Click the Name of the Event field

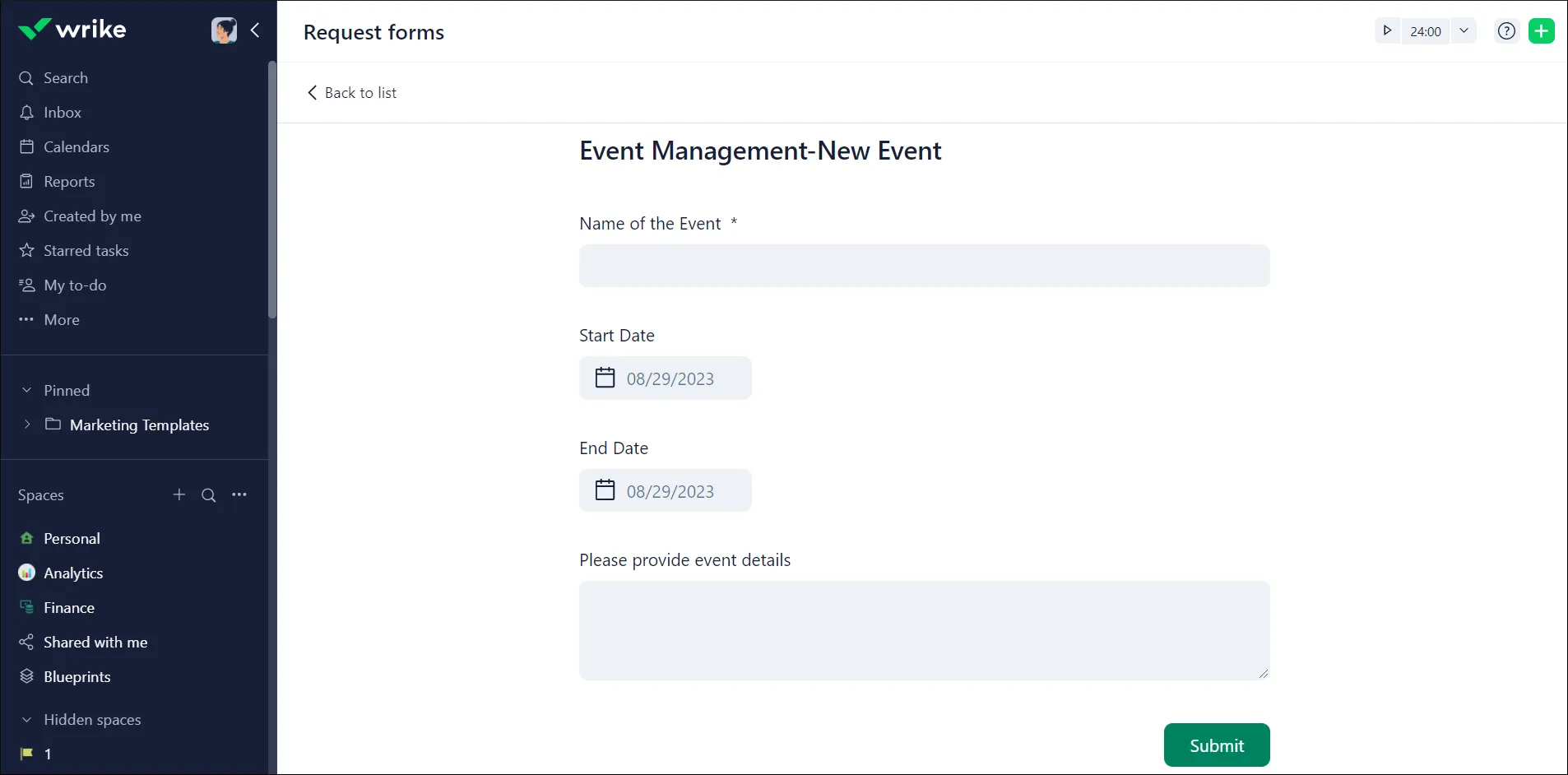click(x=924, y=266)
